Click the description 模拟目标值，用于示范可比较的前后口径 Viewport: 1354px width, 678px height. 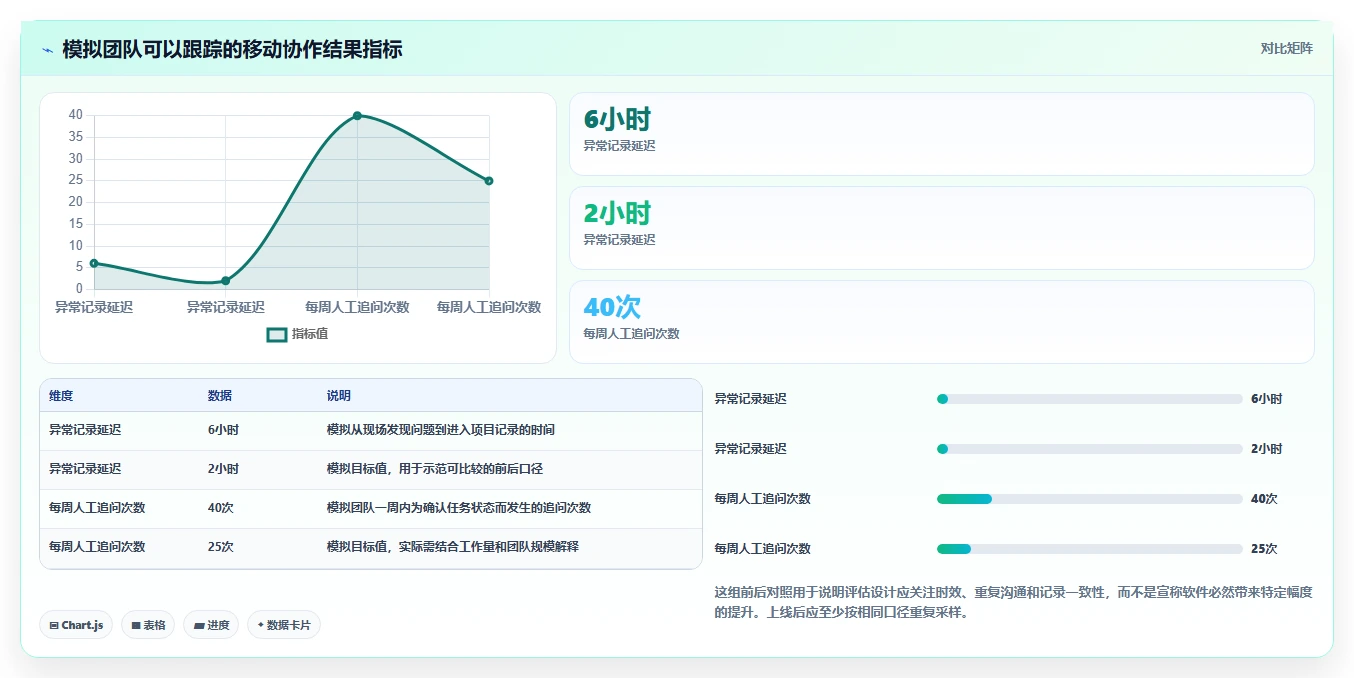(x=435, y=469)
